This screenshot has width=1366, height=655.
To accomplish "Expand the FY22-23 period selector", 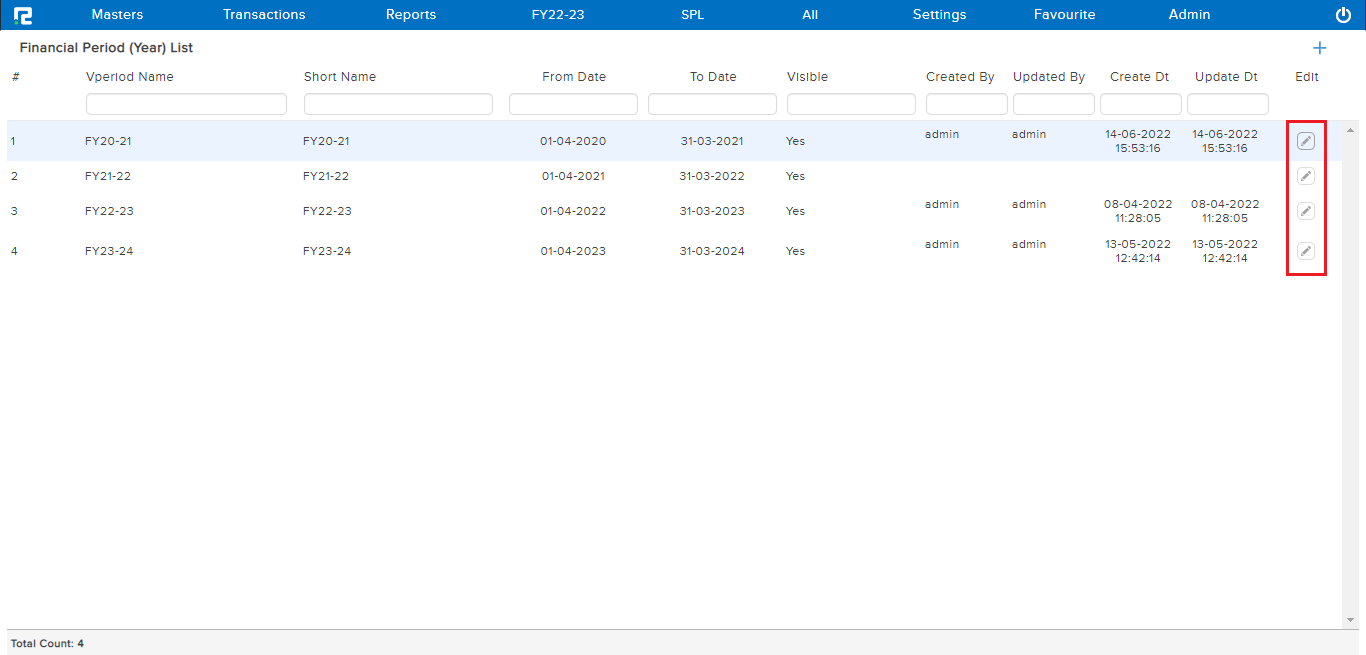I will 558,15.
